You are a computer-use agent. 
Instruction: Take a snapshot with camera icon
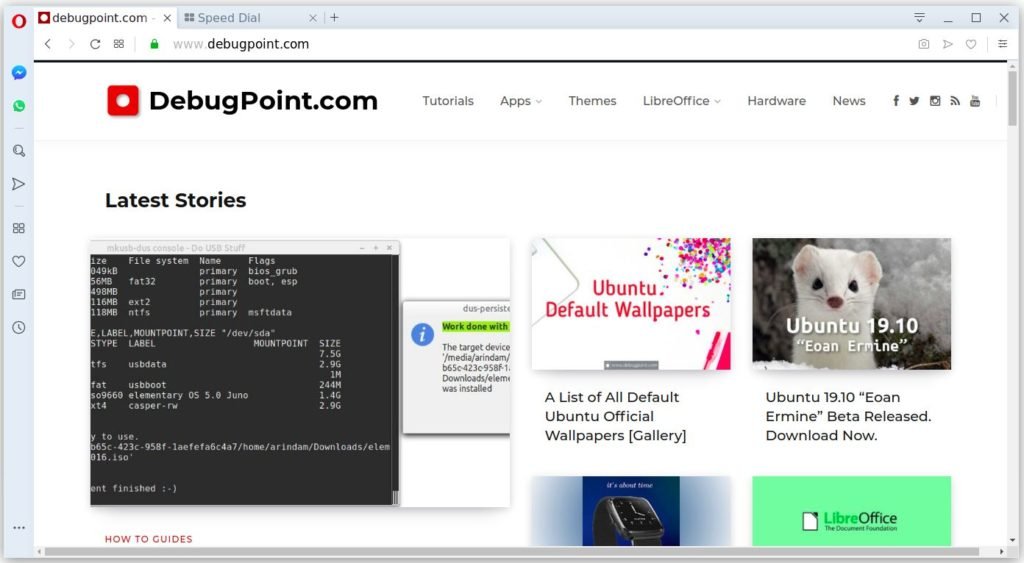(923, 44)
